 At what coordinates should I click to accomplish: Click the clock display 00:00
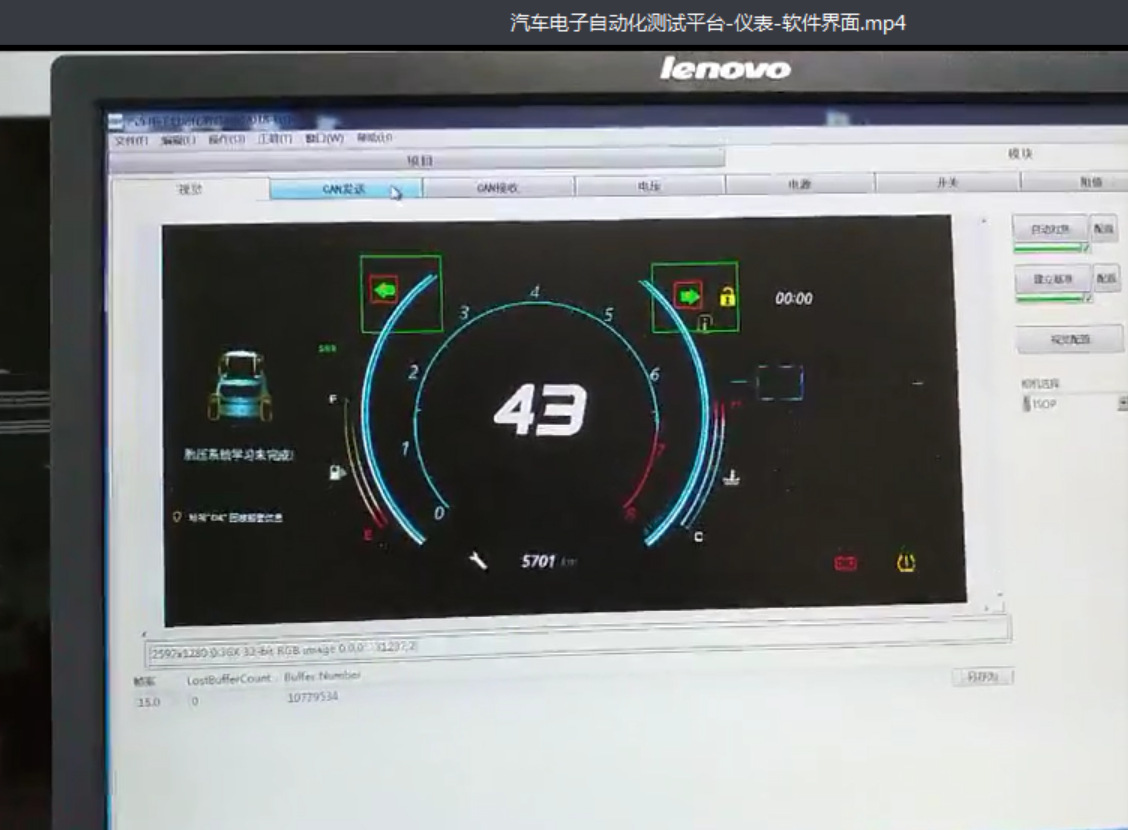[793, 298]
